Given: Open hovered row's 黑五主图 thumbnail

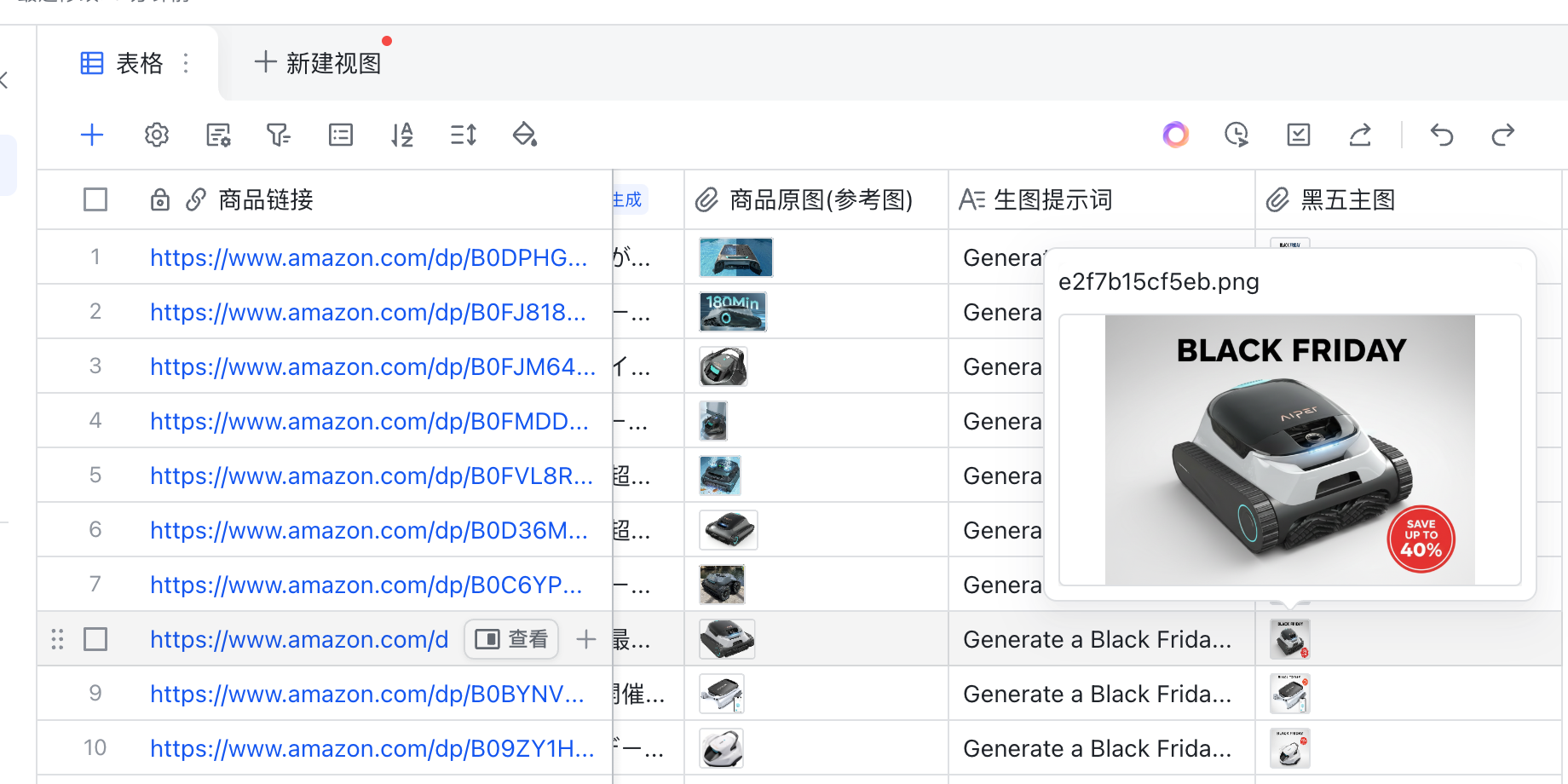Looking at the screenshot, I should pyautogui.click(x=1290, y=639).
